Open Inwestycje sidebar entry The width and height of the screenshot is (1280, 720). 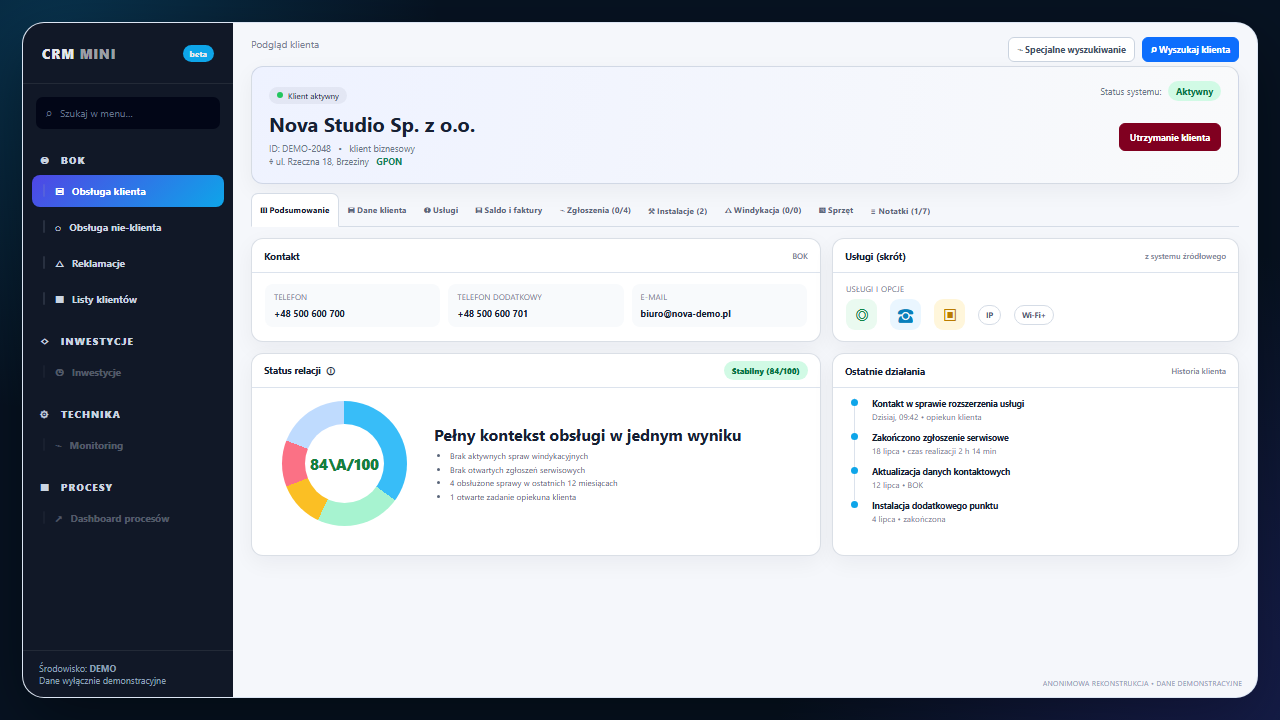point(128,373)
